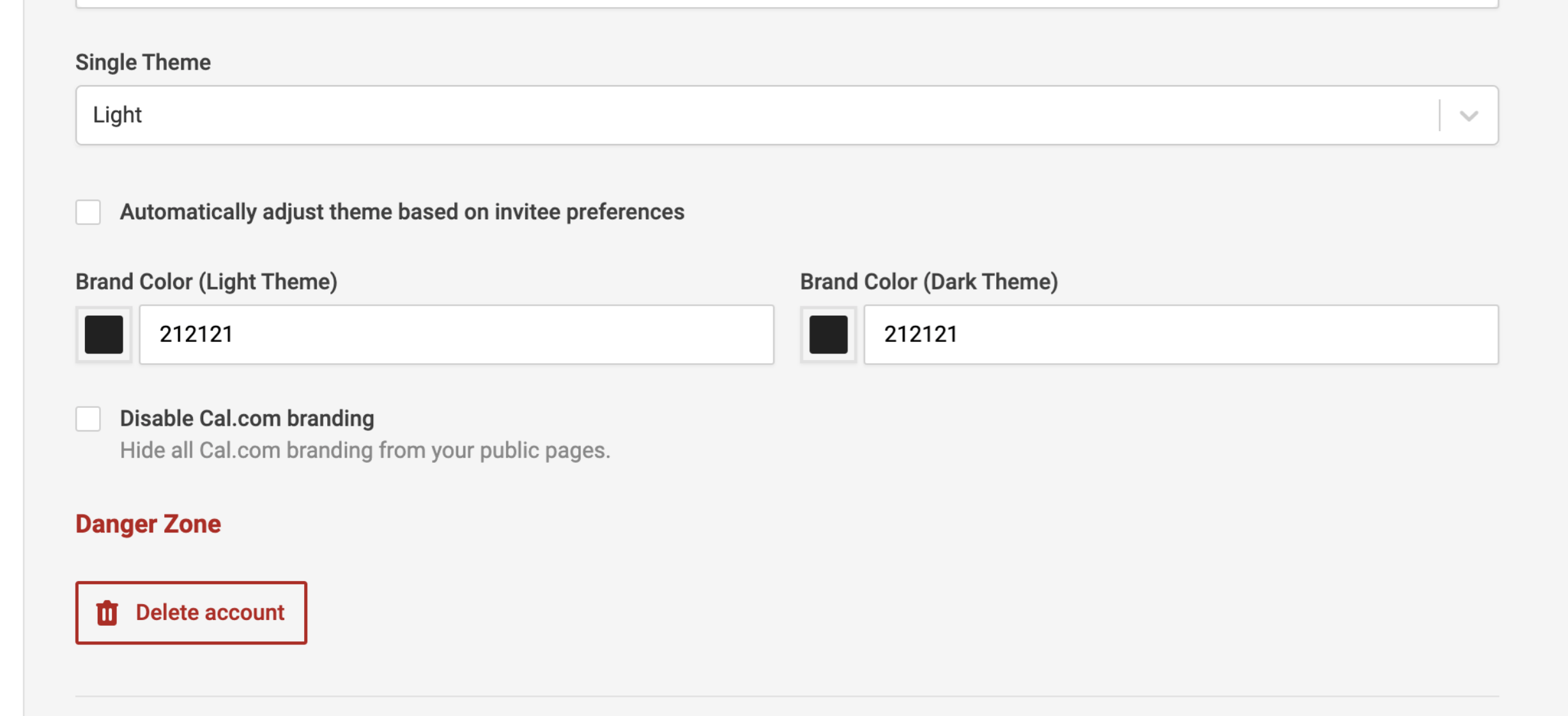
Task: Click the chevron on the Single Theme selector
Action: [x=1468, y=115]
